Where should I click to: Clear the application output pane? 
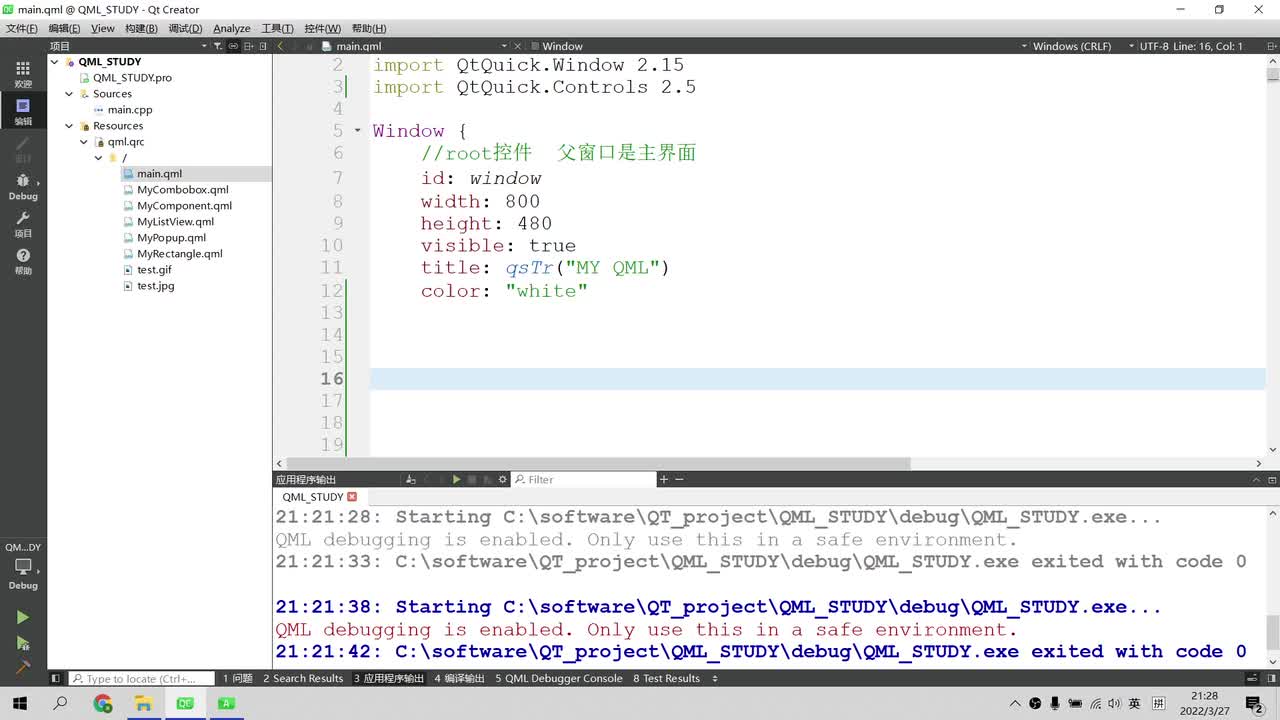tap(411, 480)
